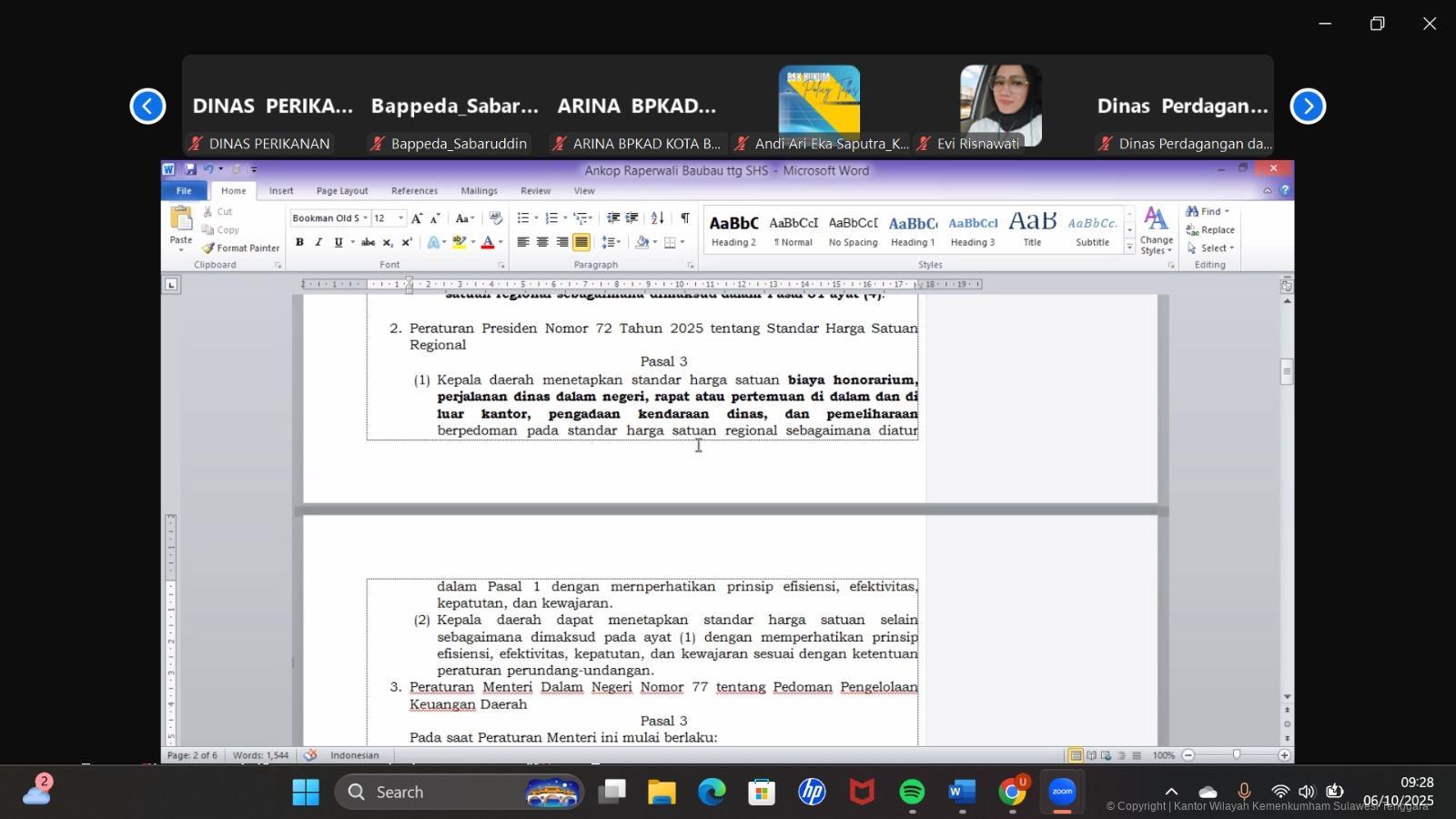Click the Paste clipboard icon
This screenshot has height=819, width=1456.
(181, 221)
